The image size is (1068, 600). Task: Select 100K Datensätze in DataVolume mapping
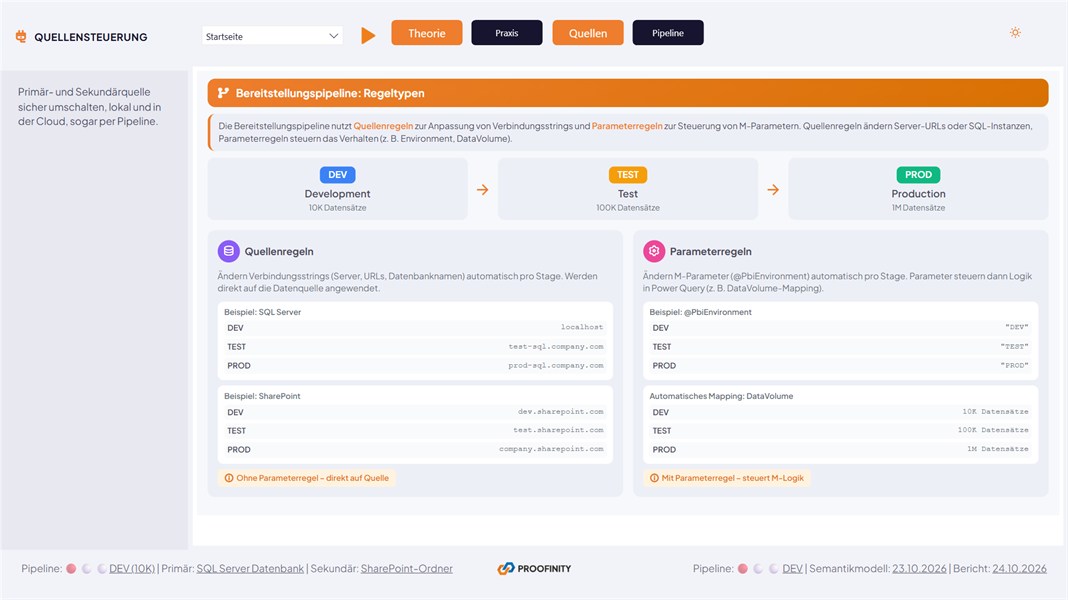pos(993,430)
